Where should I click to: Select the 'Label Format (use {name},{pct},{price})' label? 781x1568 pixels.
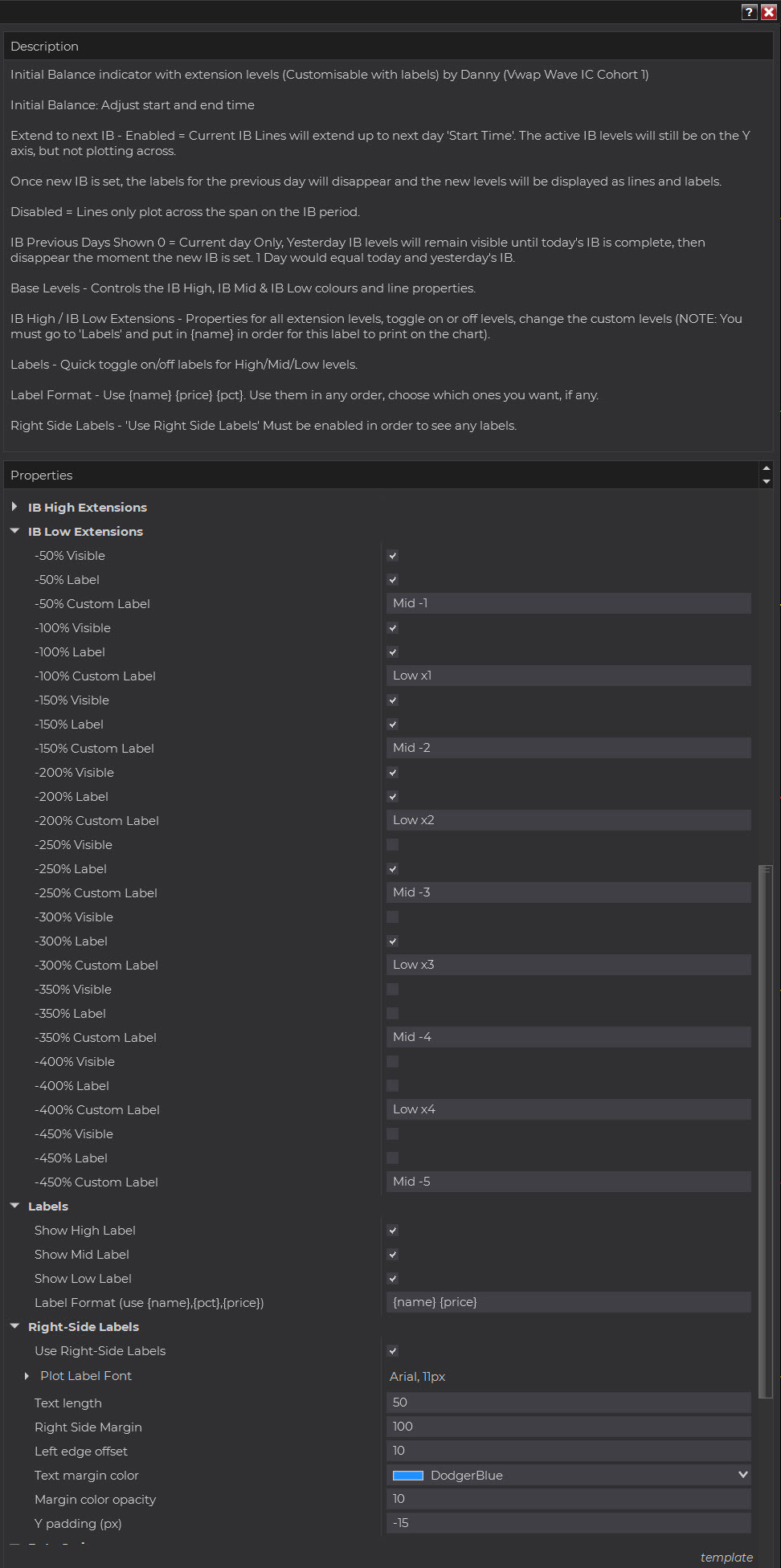pos(149,1302)
